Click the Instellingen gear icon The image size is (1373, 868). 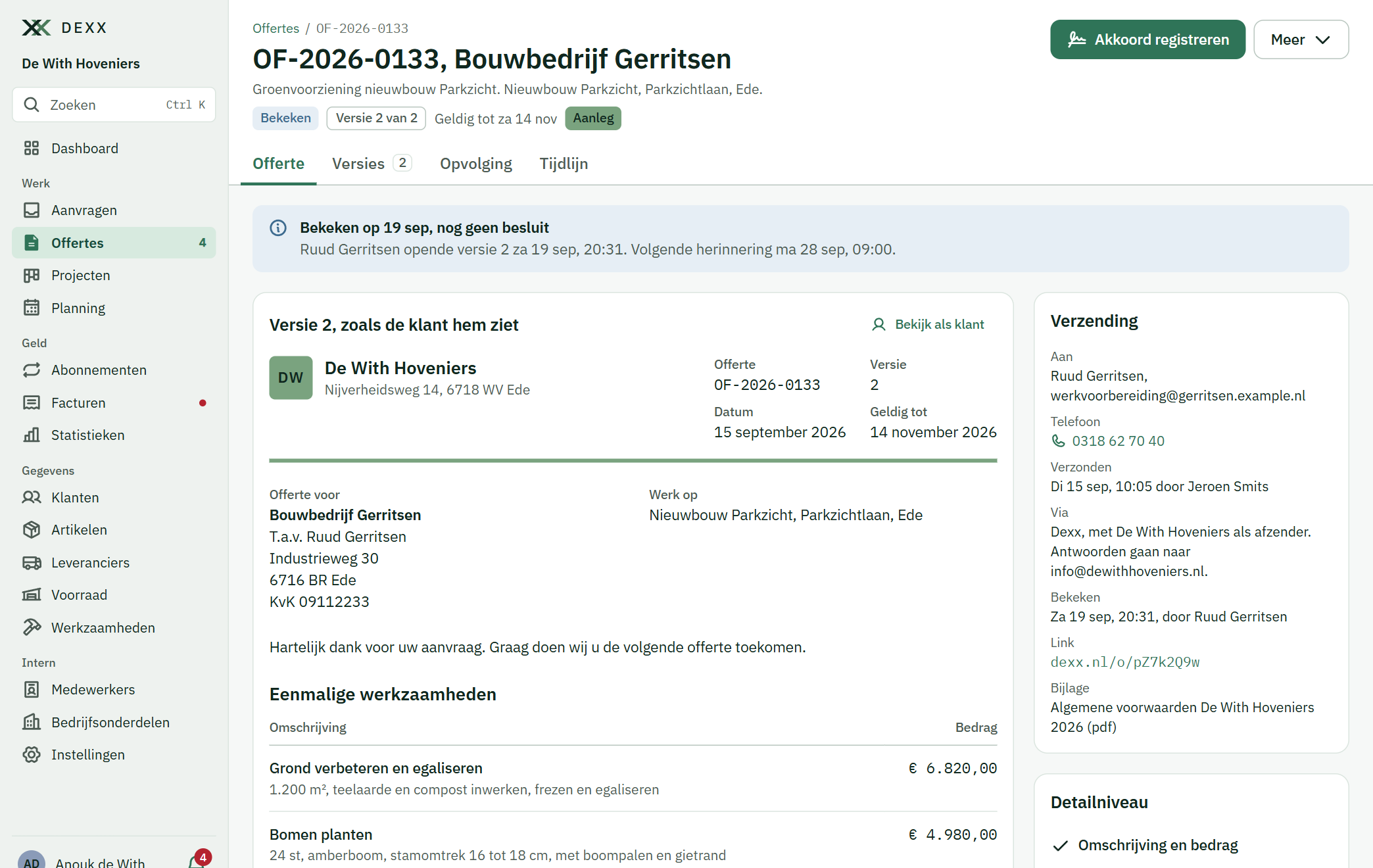pyautogui.click(x=31, y=754)
